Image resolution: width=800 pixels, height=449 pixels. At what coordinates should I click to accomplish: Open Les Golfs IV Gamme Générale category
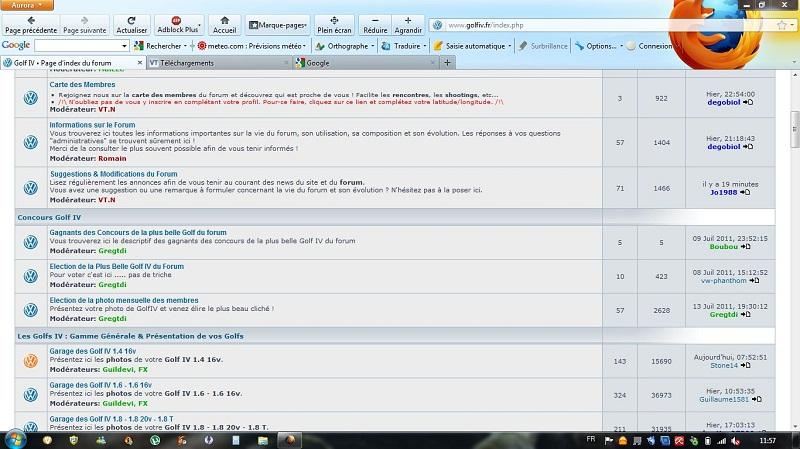pos(130,336)
